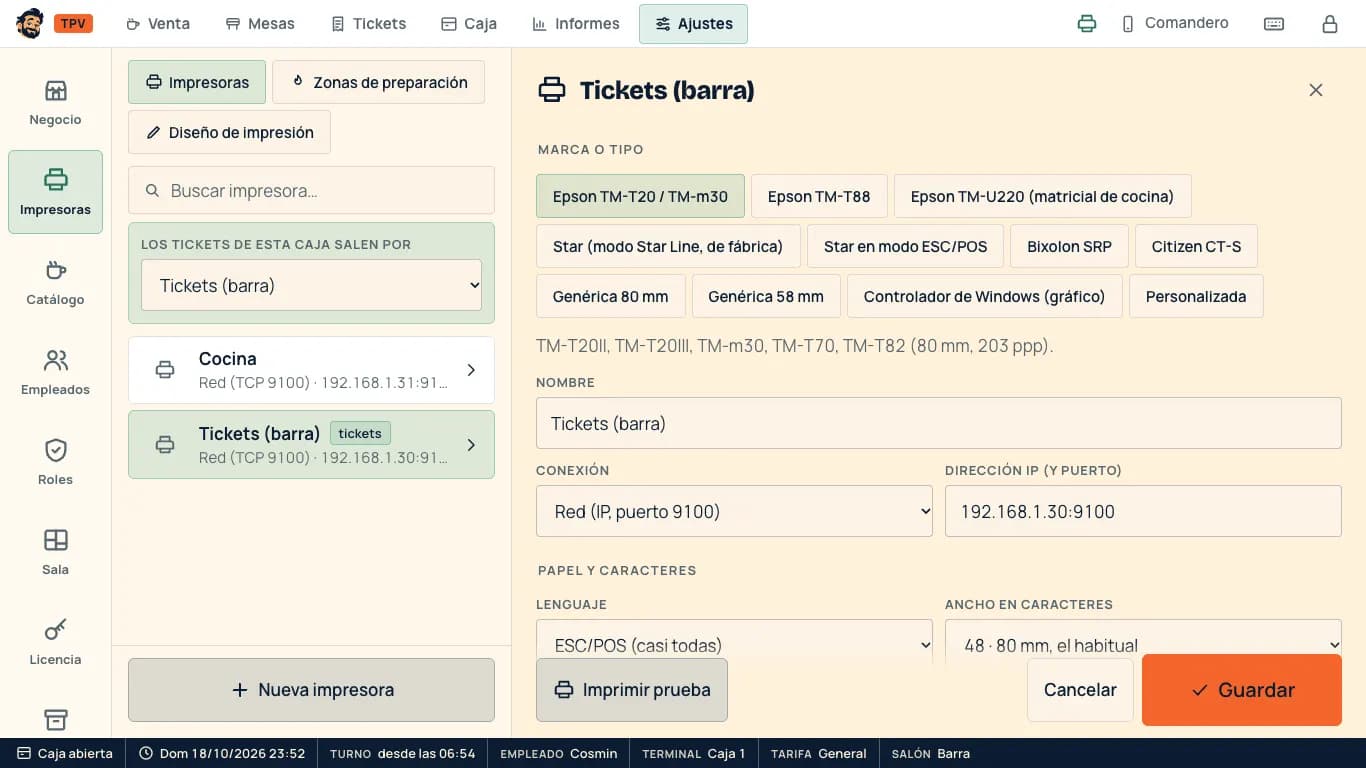This screenshot has height=768, width=1366.
Task: Add a Nueva impresora
Action: click(x=311, y=690)
